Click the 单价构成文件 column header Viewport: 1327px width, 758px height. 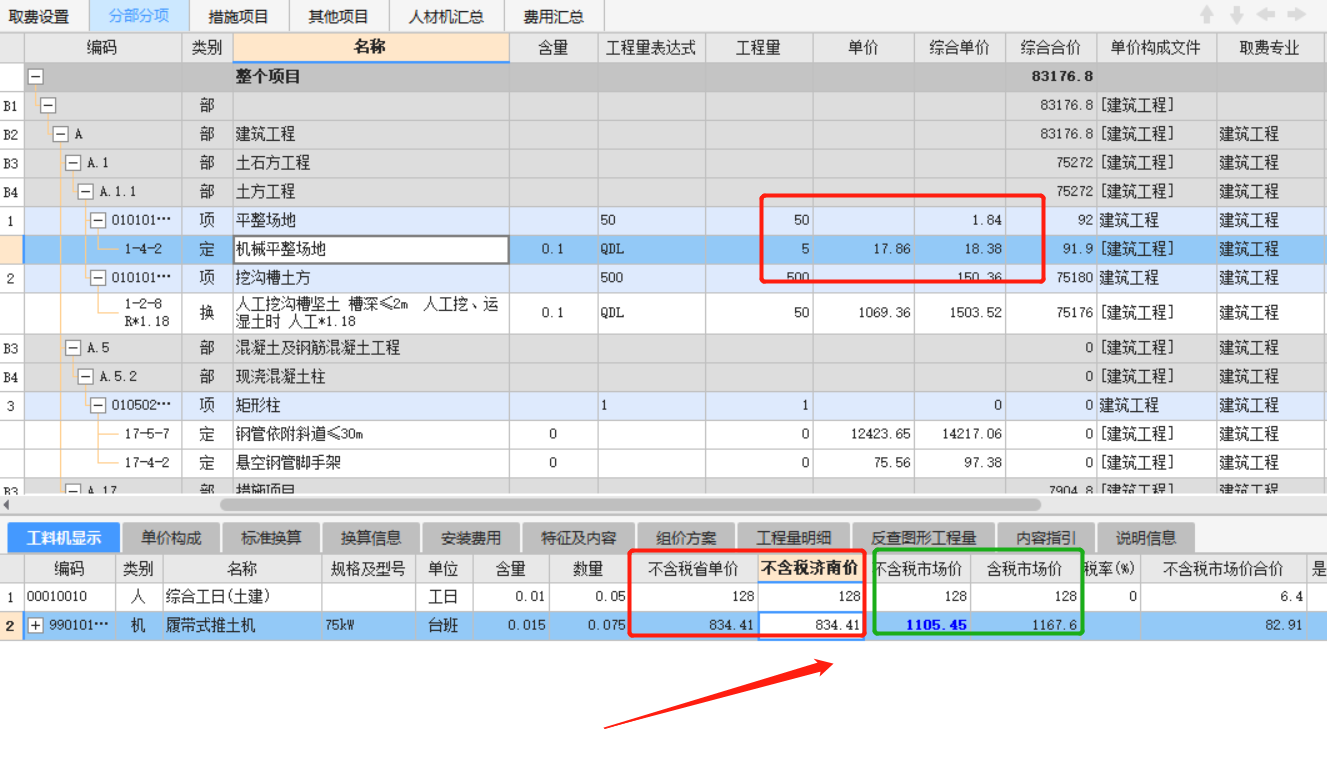(1156, 47)
